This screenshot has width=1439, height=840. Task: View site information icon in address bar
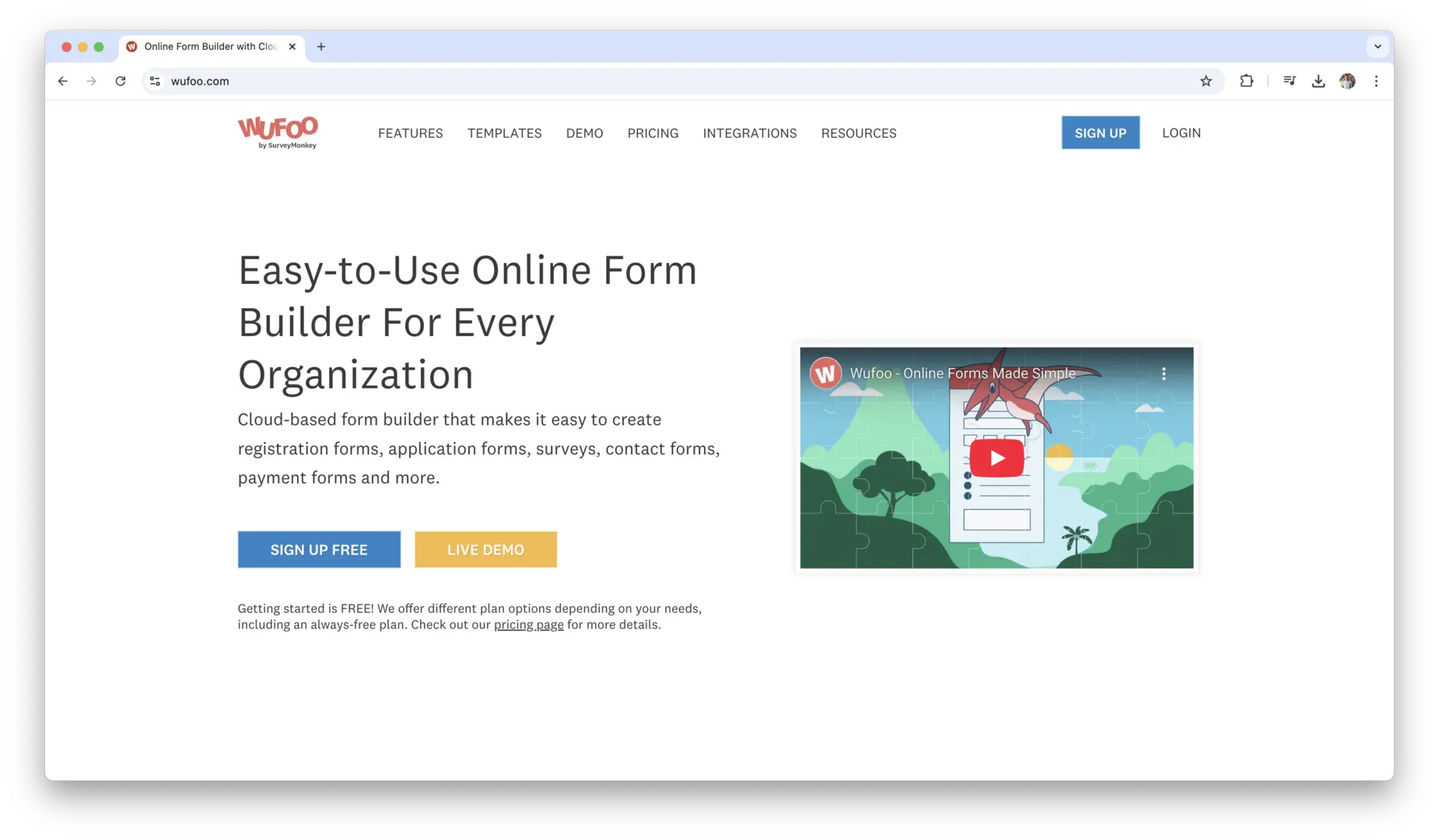156,81
